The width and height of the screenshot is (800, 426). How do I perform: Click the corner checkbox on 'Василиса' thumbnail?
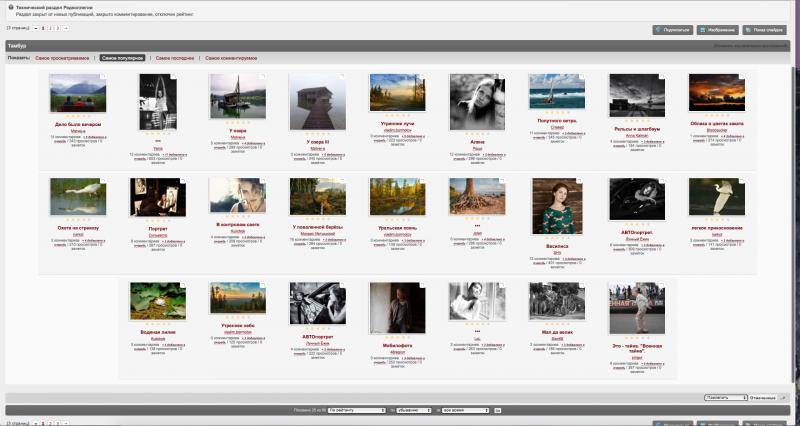coord(580,181)
